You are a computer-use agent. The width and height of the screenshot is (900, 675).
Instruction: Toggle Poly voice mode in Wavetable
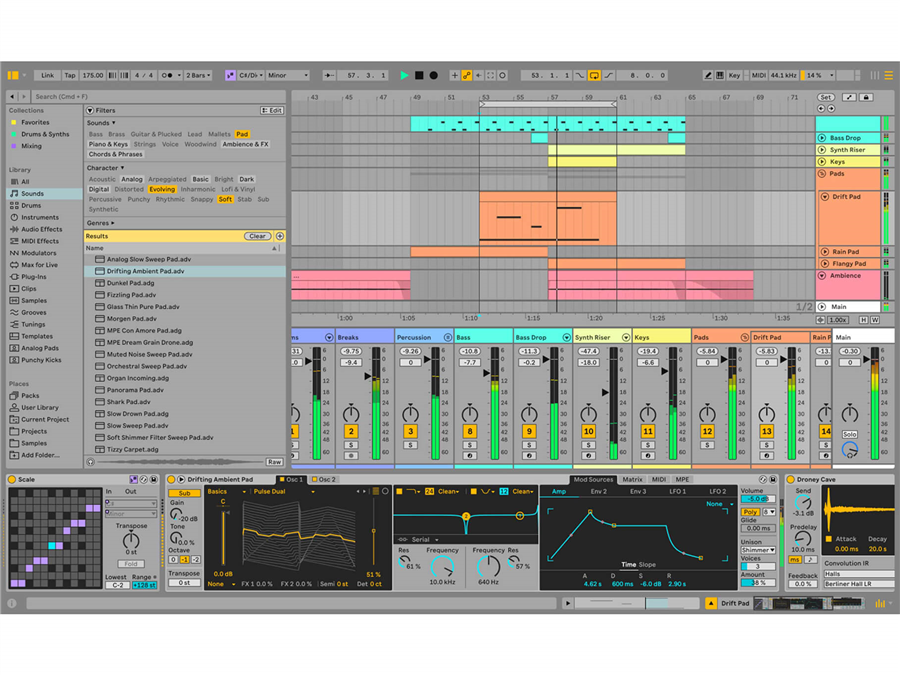pos(750,512)
